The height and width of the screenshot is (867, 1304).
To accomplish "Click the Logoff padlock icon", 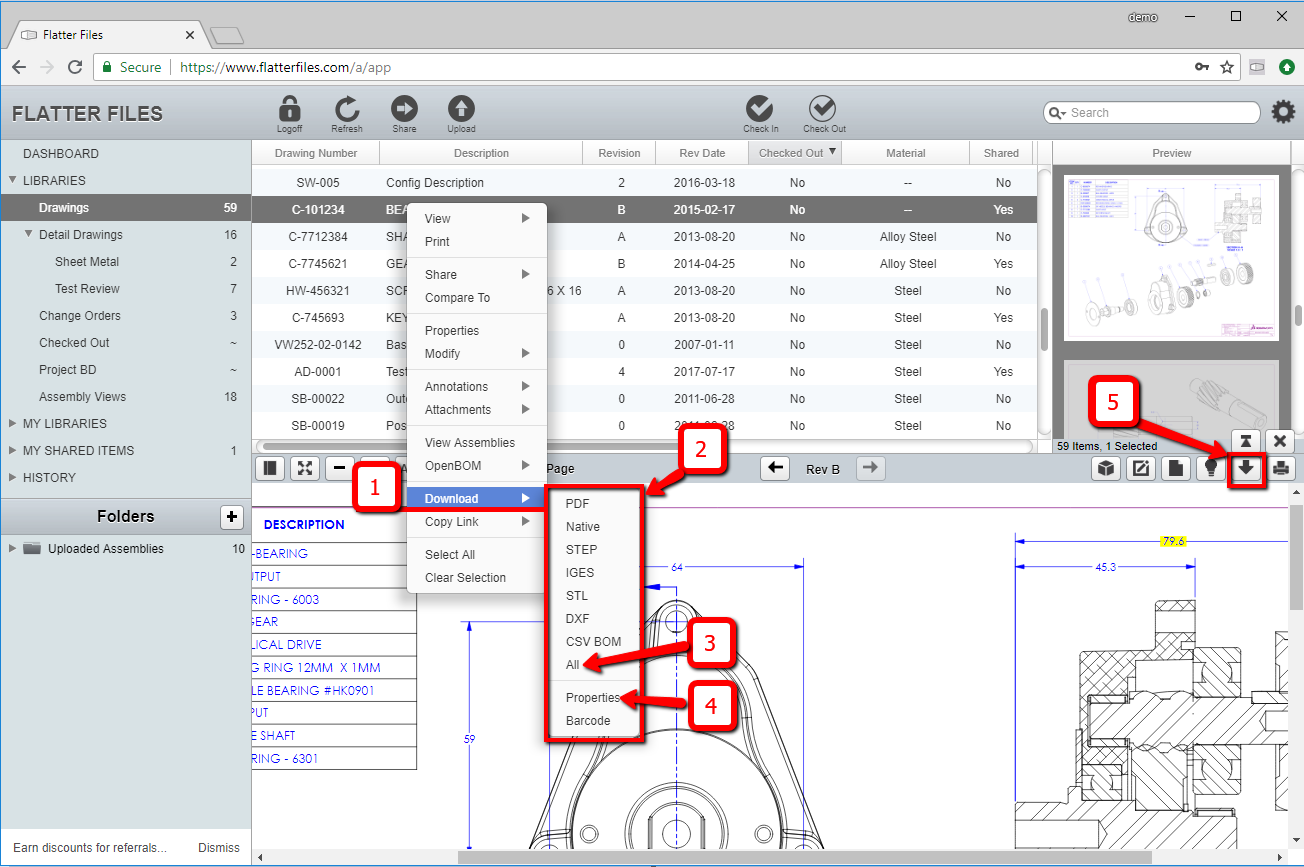I will [x=290, y=109].
